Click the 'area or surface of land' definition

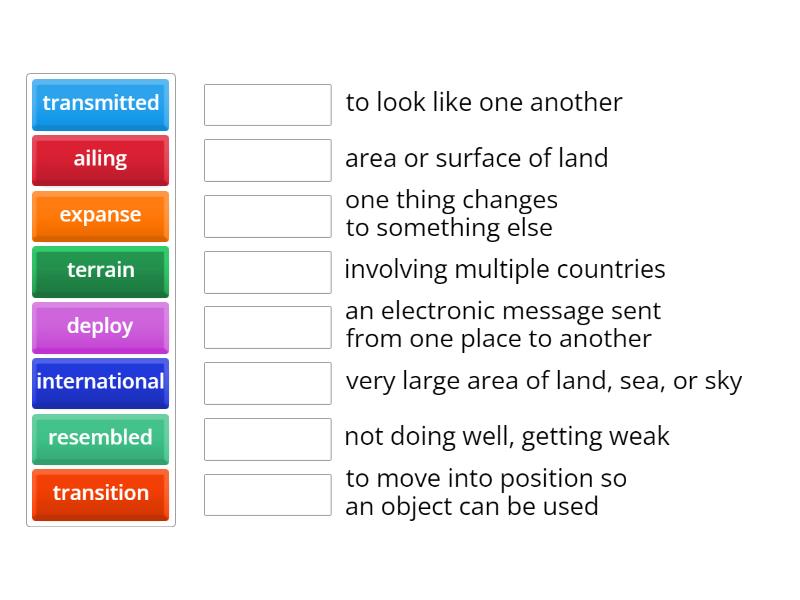(477, 159)
